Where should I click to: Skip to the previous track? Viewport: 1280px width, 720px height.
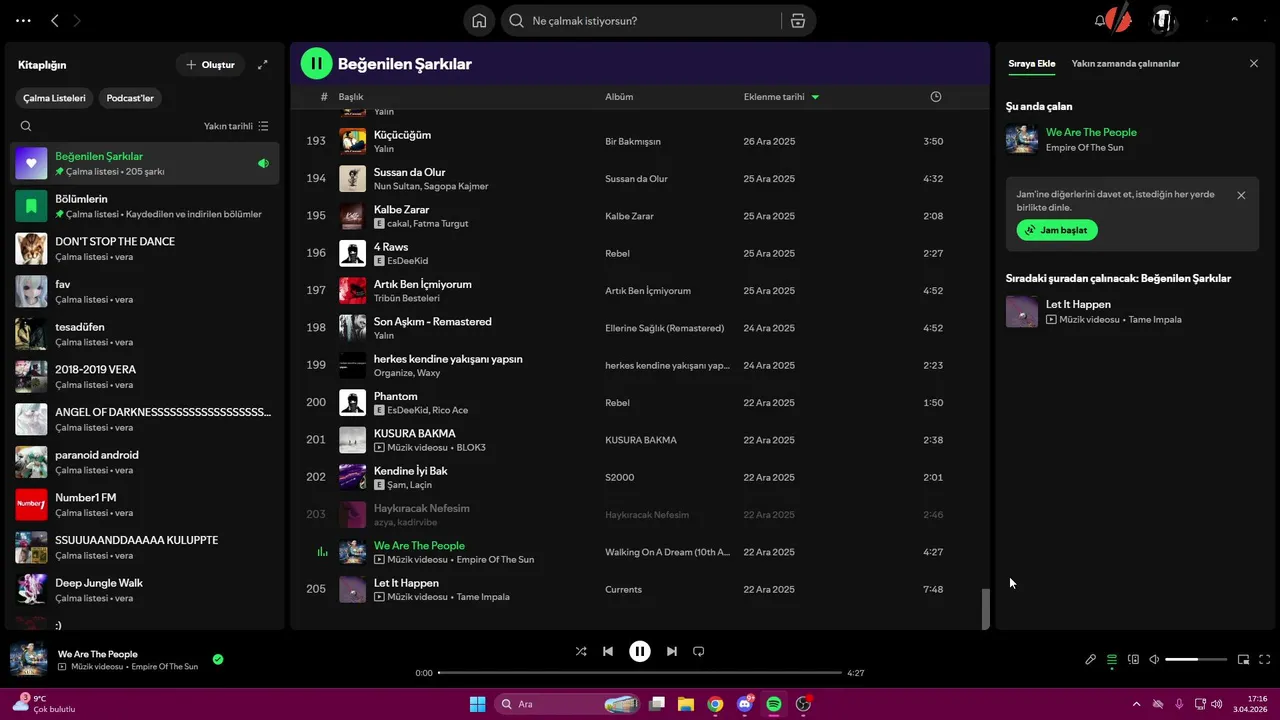click(608, 651)
